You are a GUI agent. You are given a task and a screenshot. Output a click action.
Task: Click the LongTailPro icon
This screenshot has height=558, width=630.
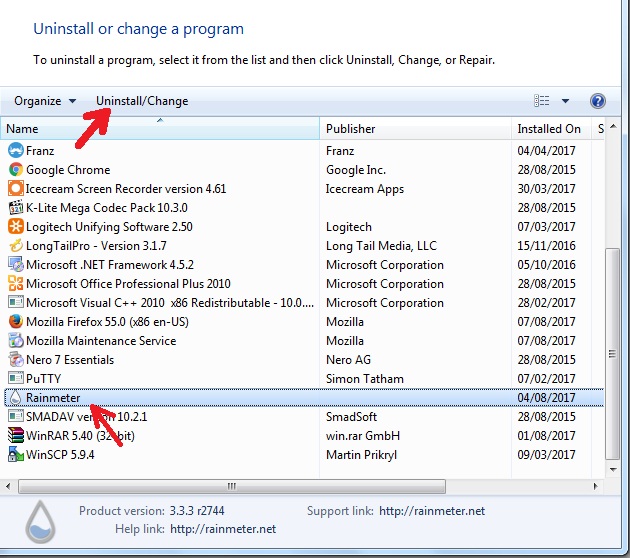click(16, 245)
